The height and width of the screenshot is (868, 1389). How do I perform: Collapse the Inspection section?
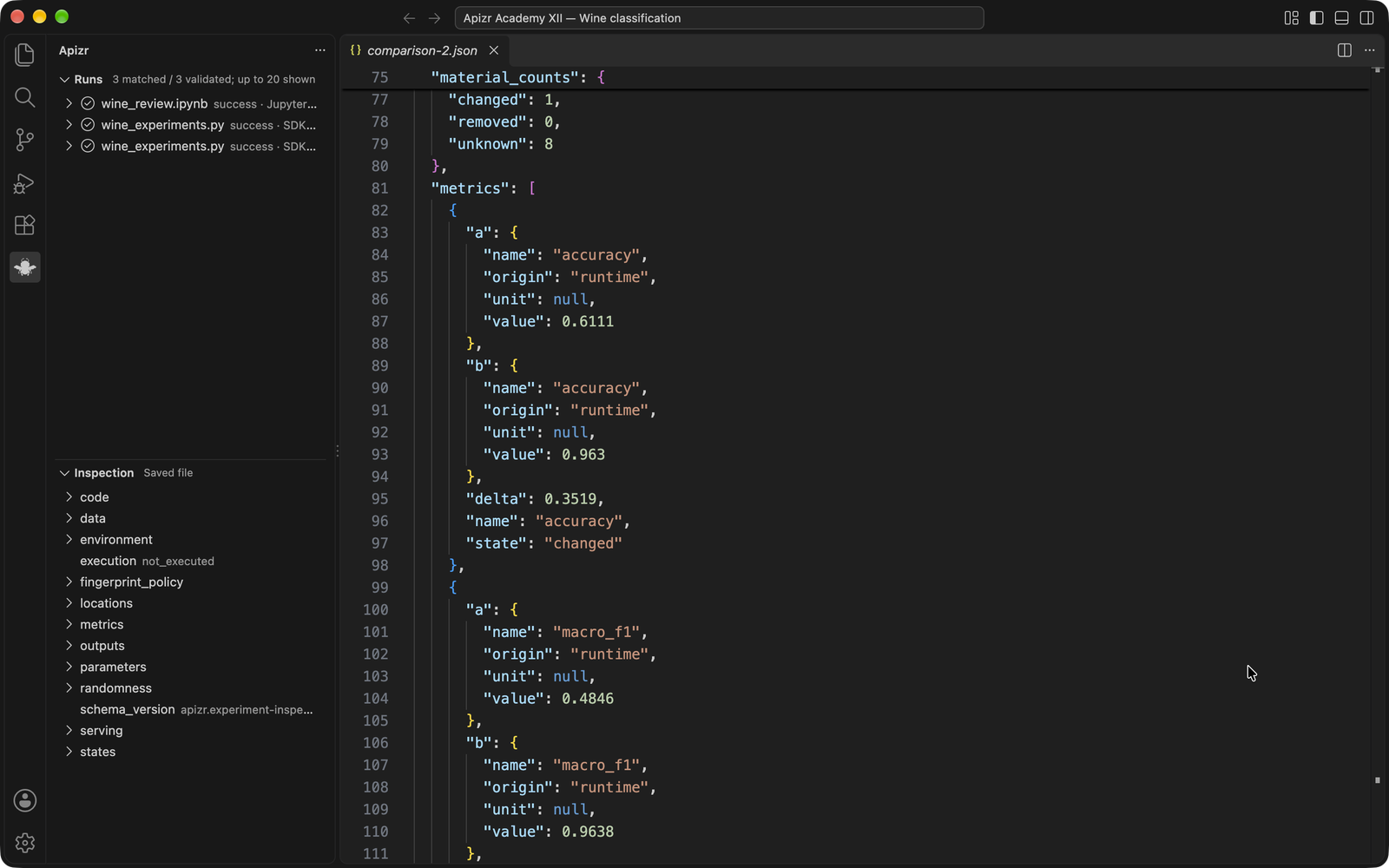click(x=64, y=473)
